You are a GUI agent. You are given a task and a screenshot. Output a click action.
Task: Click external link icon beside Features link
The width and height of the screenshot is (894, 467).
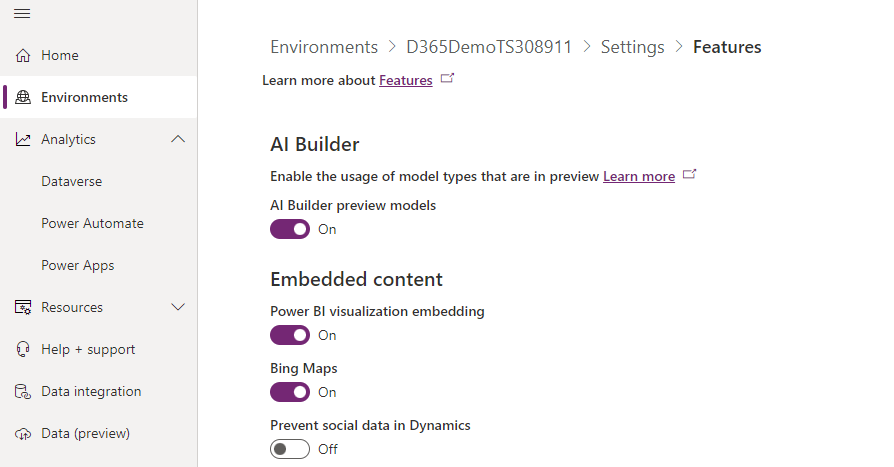pos(448,78)
